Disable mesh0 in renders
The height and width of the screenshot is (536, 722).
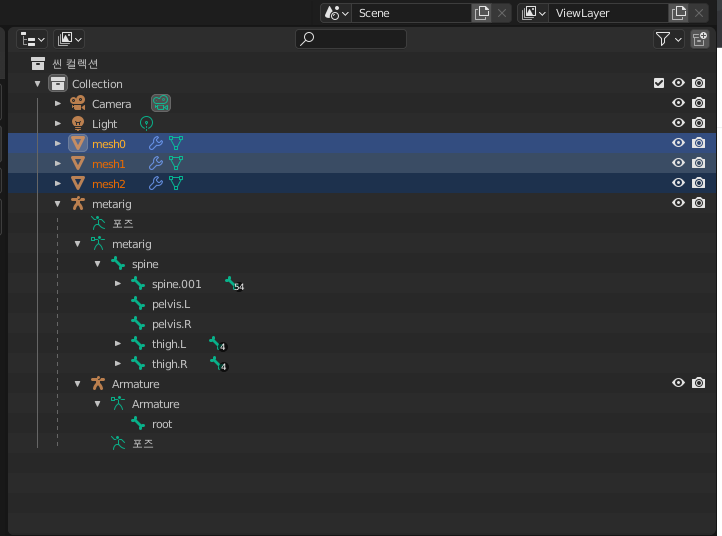click(699, 143)
